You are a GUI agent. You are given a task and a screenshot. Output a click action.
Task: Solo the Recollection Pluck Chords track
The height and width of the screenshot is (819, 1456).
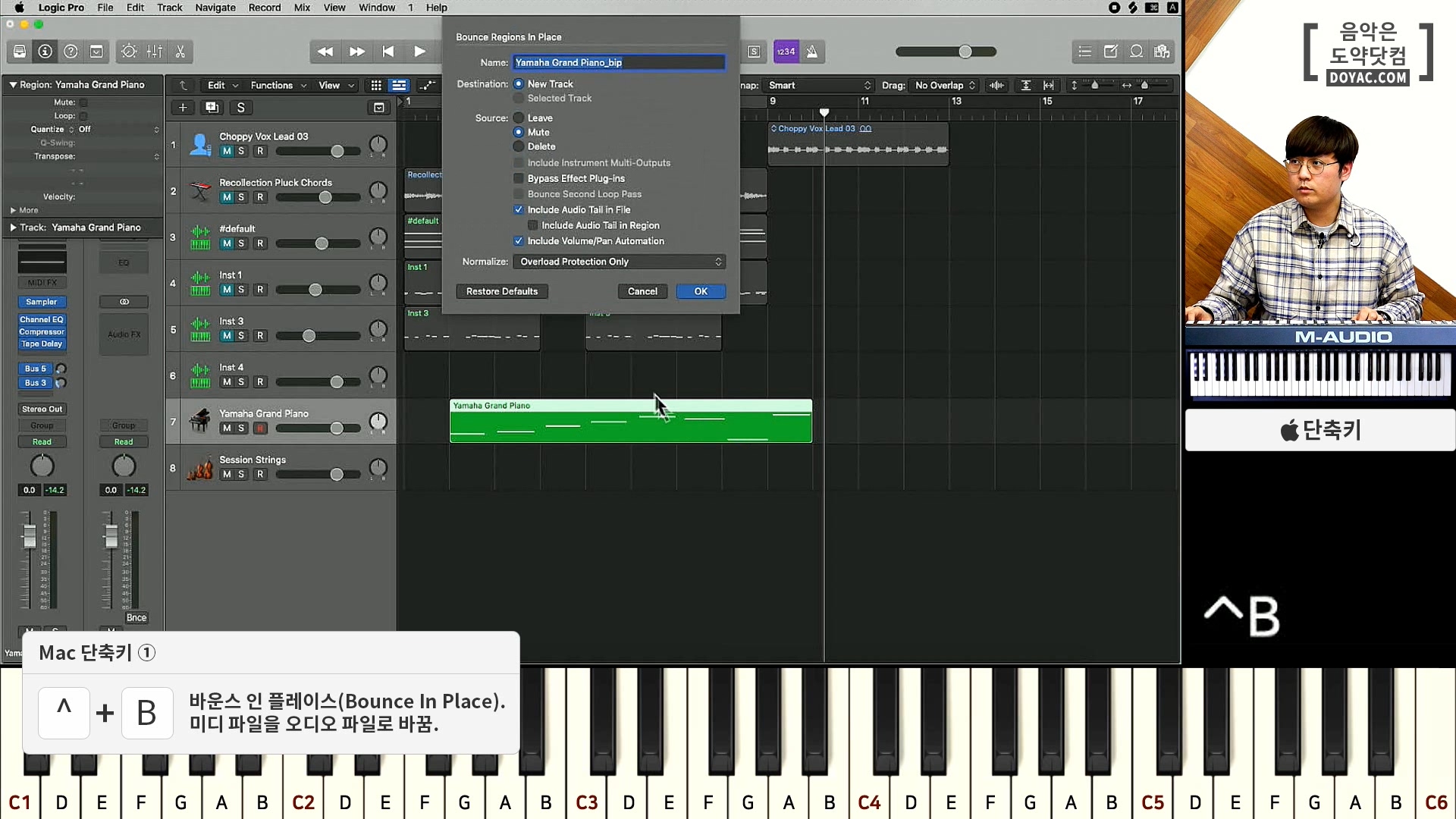pos(241,197)
